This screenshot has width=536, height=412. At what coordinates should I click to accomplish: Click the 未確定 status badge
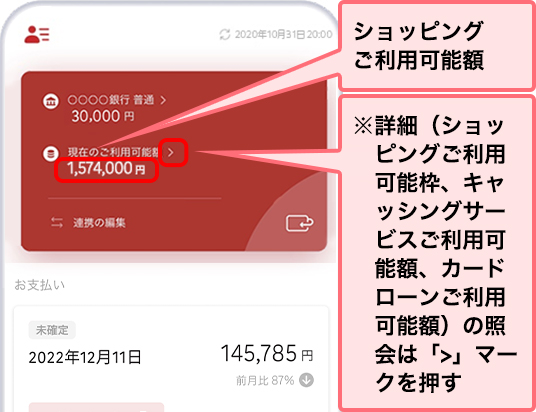click(x=52, y=330)
